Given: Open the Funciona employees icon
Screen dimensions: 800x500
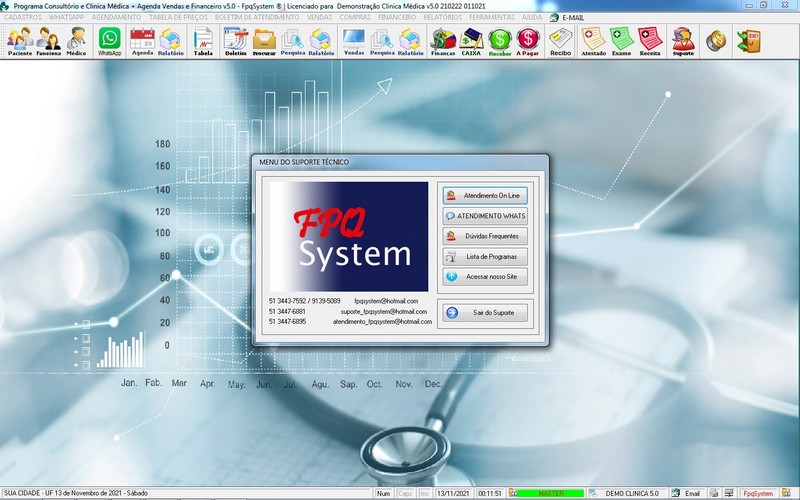Looking at the screenshot, I should pyautogui.click(x=48, y=41).
